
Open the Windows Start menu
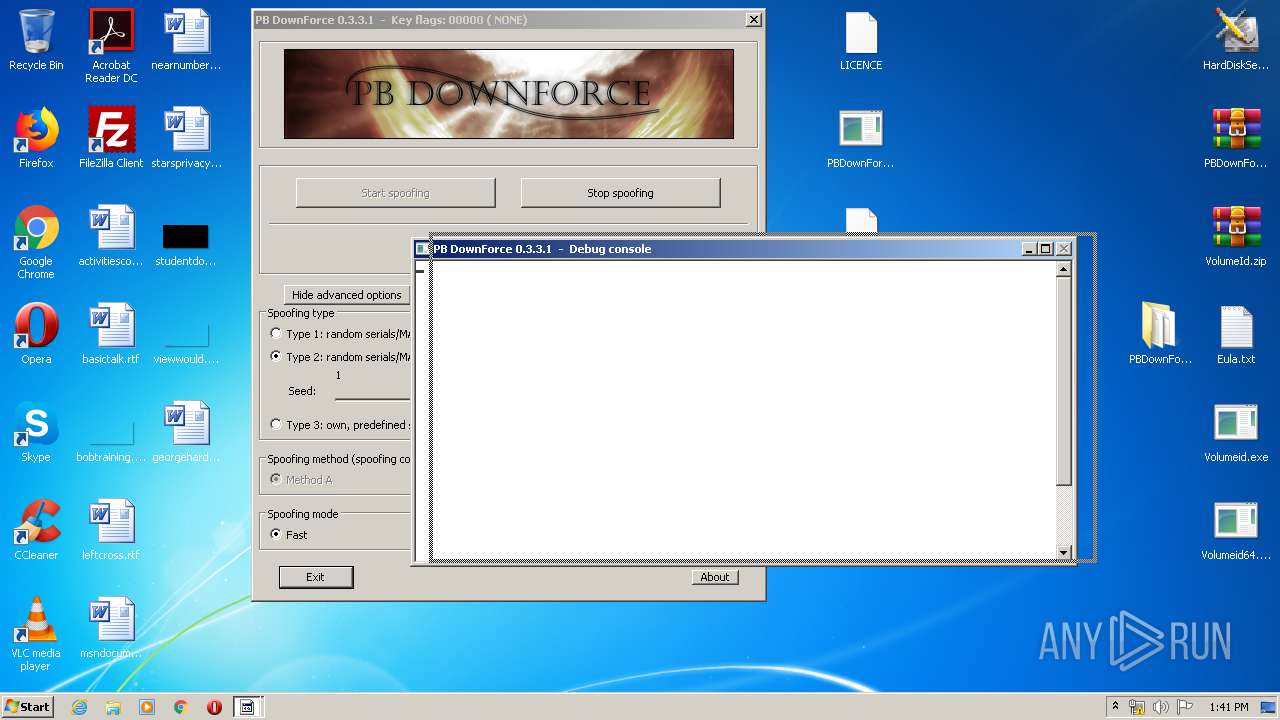tap(28, 707)
